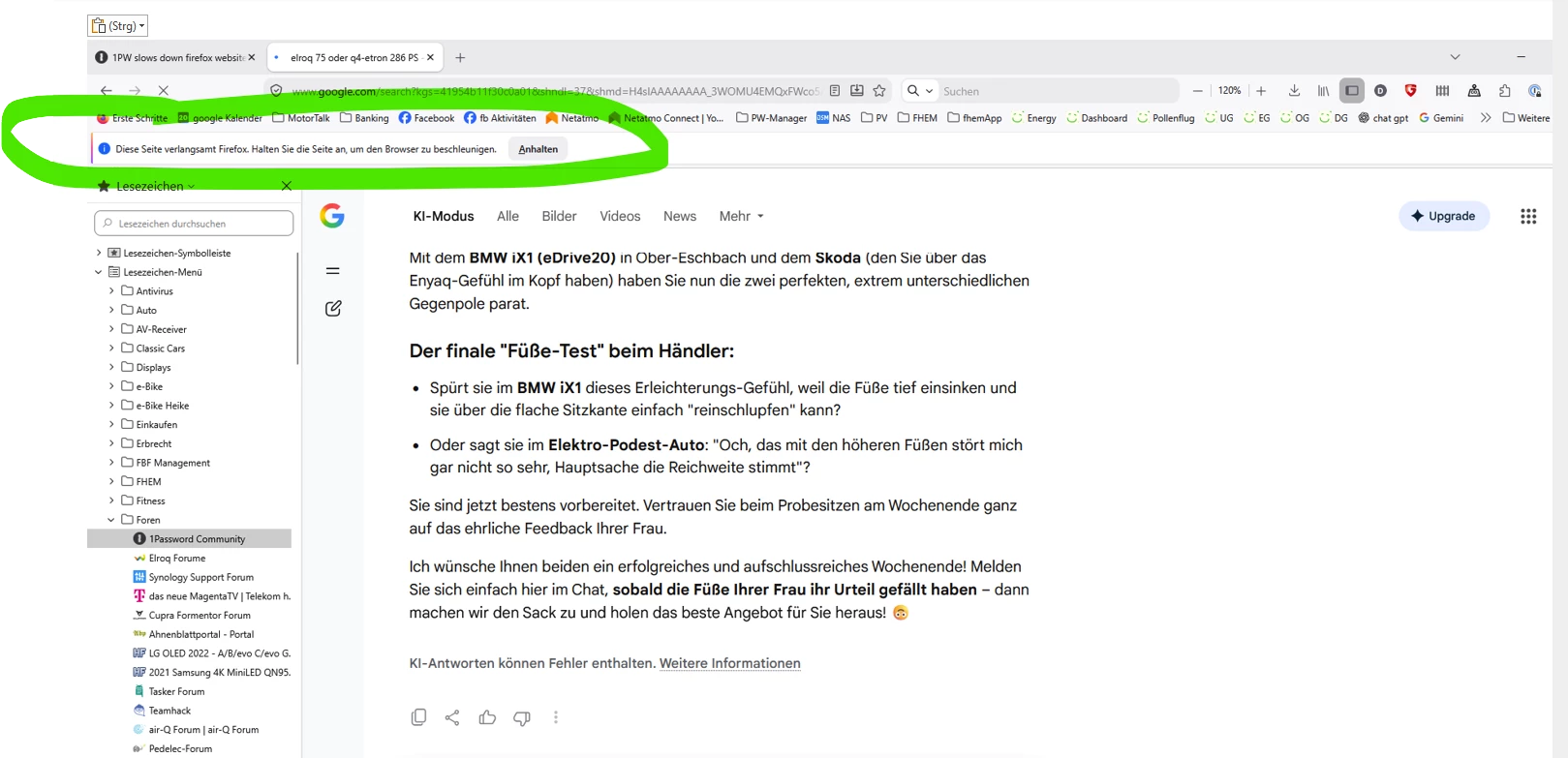
Task: Switch to the Bilder results tab
Action: 559,216
